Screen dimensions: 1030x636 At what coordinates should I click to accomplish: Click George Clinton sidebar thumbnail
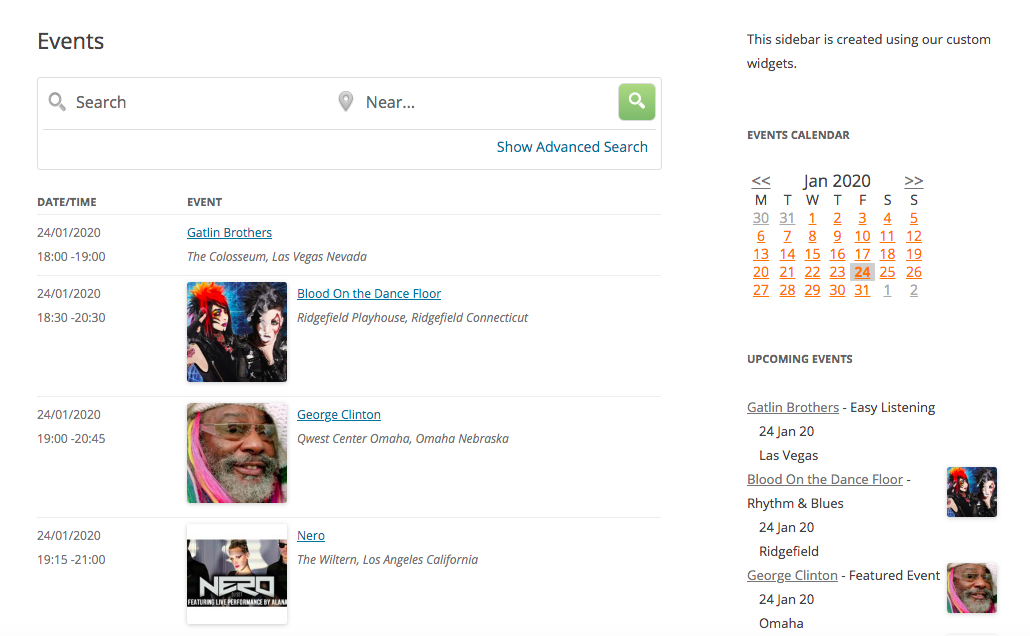click(972, 588)
